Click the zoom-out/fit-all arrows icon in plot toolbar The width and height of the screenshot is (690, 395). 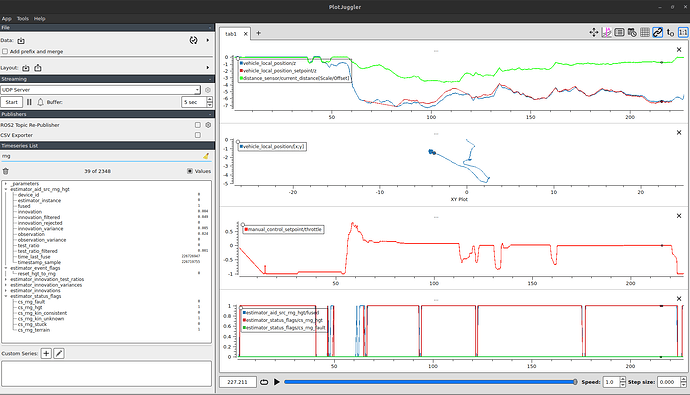(x=594, y=32)
